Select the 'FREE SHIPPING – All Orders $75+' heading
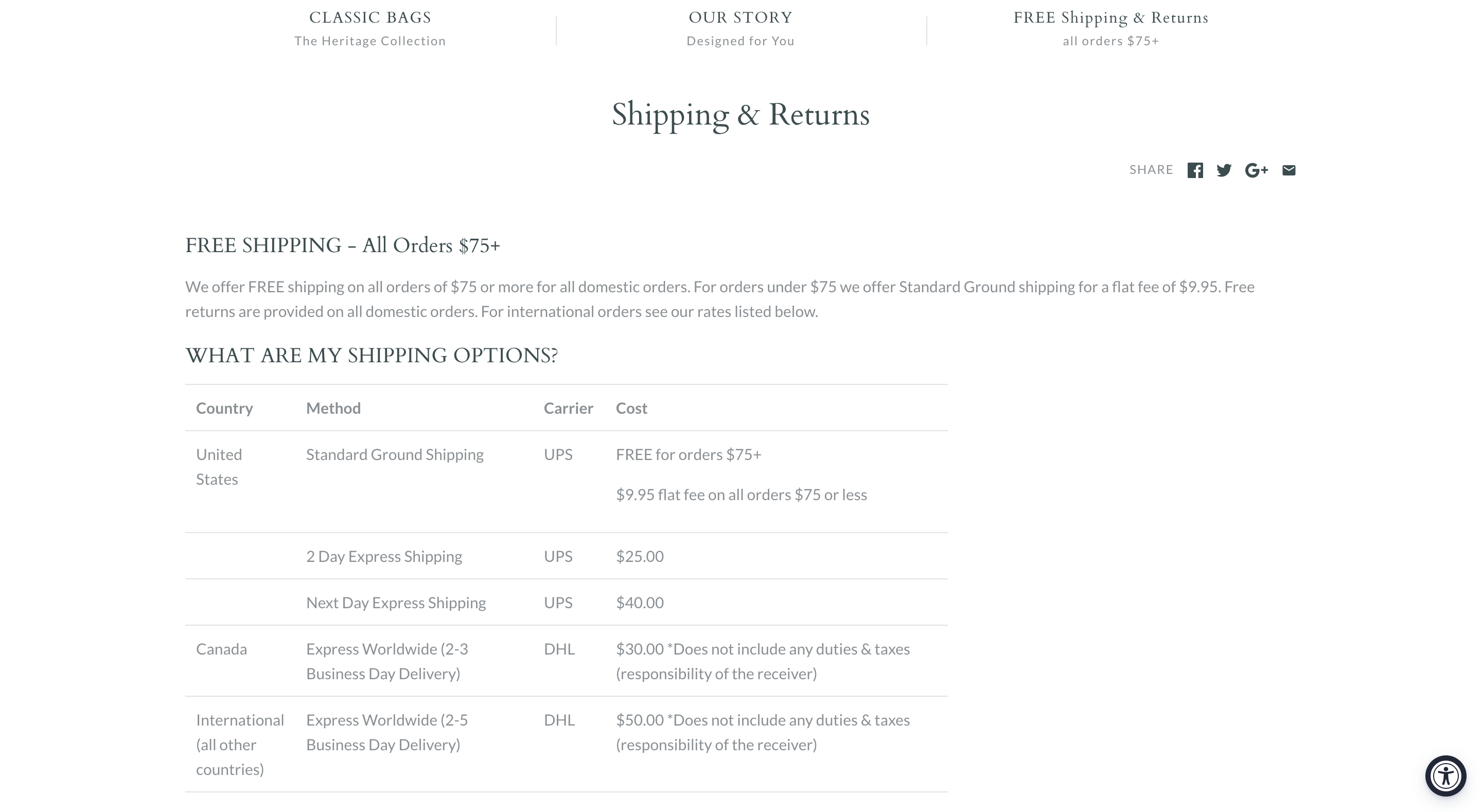 tap(343, 246)
